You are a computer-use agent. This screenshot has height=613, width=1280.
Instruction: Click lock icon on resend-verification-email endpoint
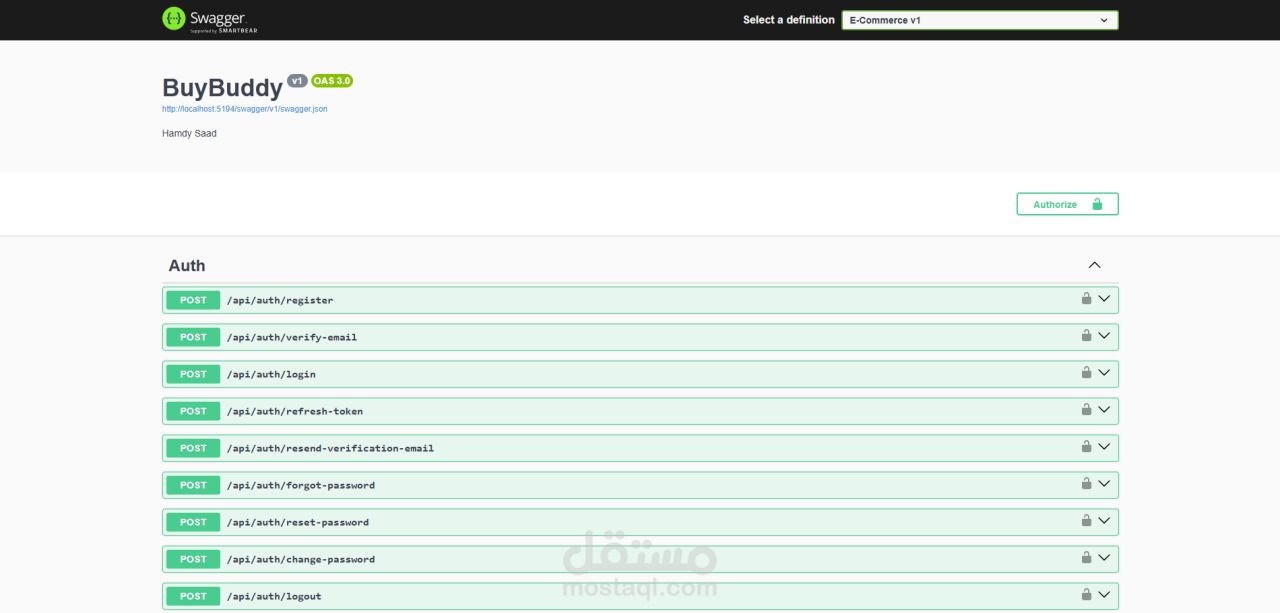(1086, 446)
